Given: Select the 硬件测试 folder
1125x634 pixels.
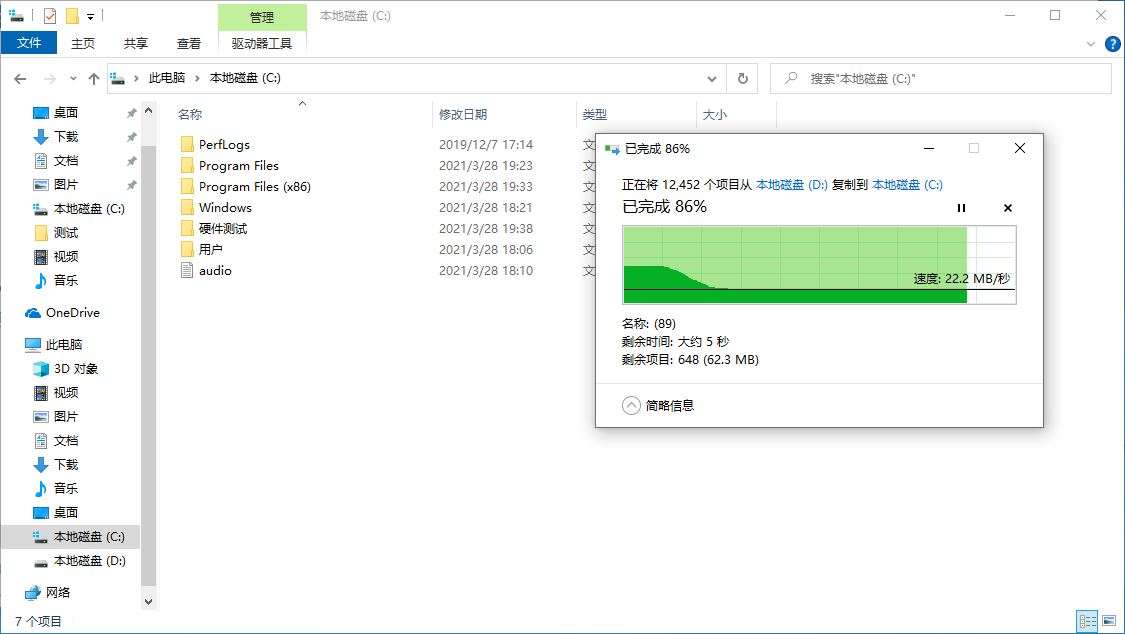Looking at the screenshot, I should coord(222,229).
